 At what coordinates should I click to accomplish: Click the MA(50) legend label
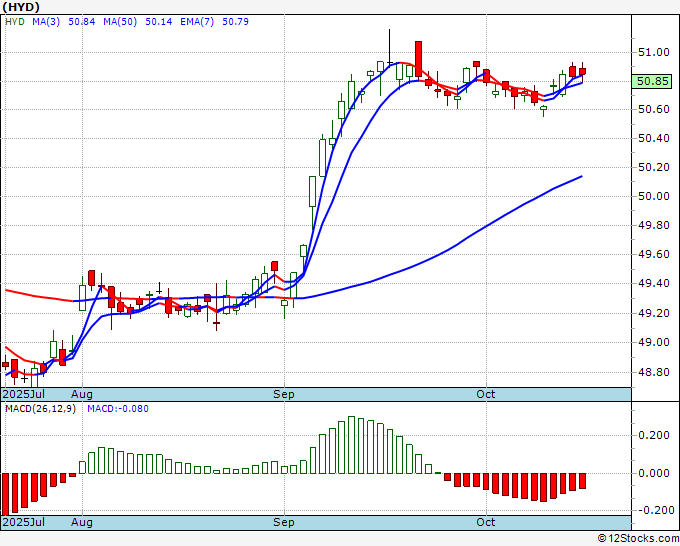(x=120, y=21)
